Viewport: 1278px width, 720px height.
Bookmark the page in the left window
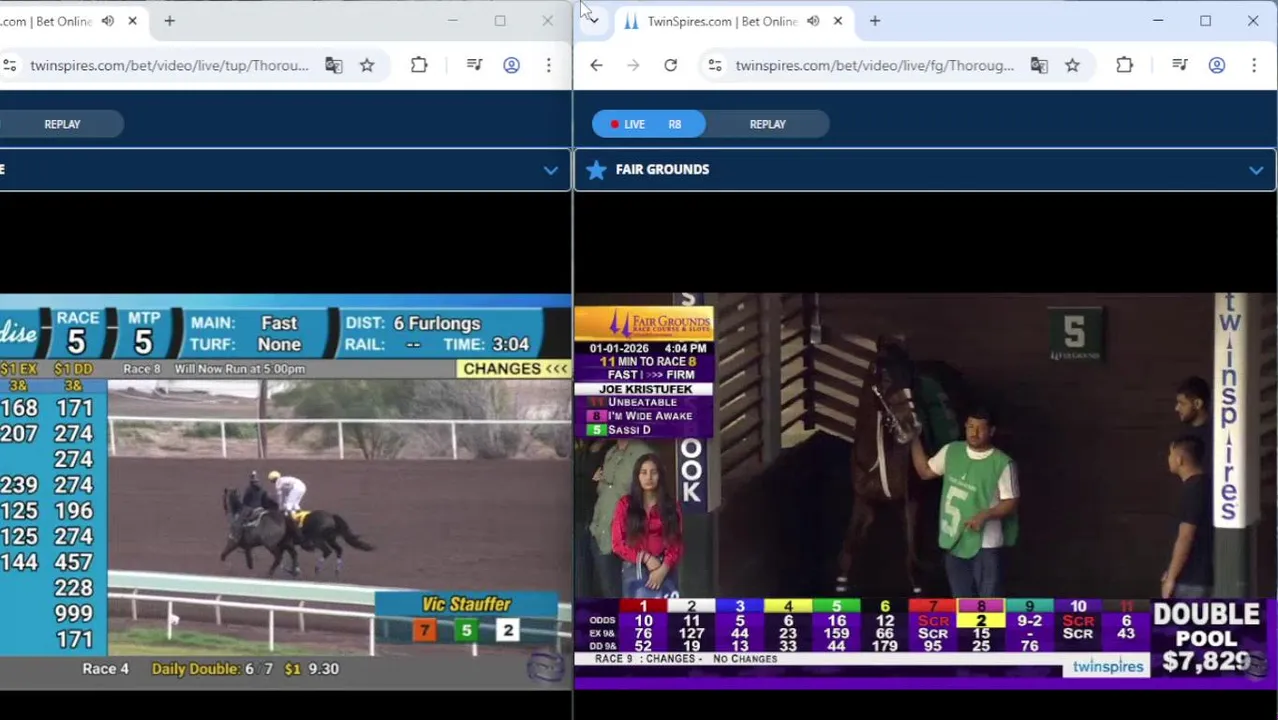pyautogui.click(x=367, y=65)
